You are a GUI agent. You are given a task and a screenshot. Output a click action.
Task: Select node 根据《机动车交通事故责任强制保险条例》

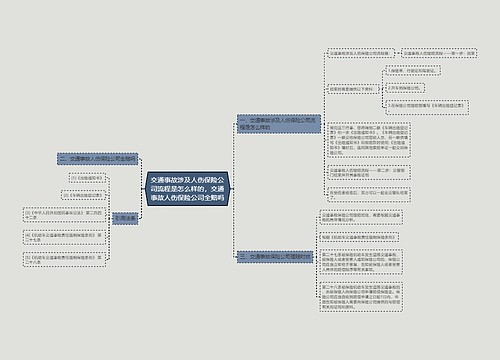click(359, 237)
